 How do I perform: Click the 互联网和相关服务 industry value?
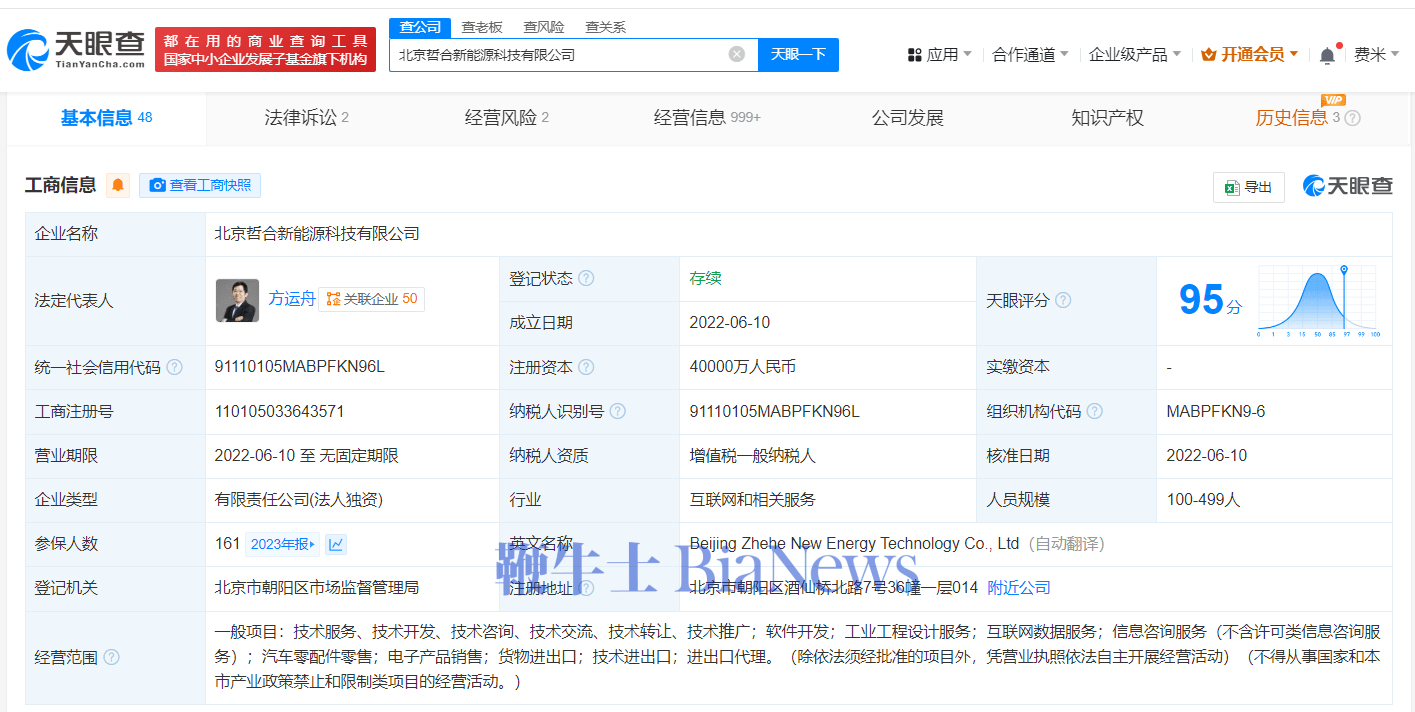tap(752, 500)
